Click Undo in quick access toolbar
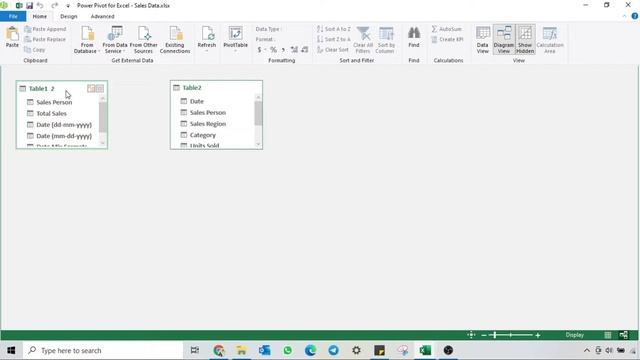Screen dimensions: 640x360 click(x=40, y=6)
